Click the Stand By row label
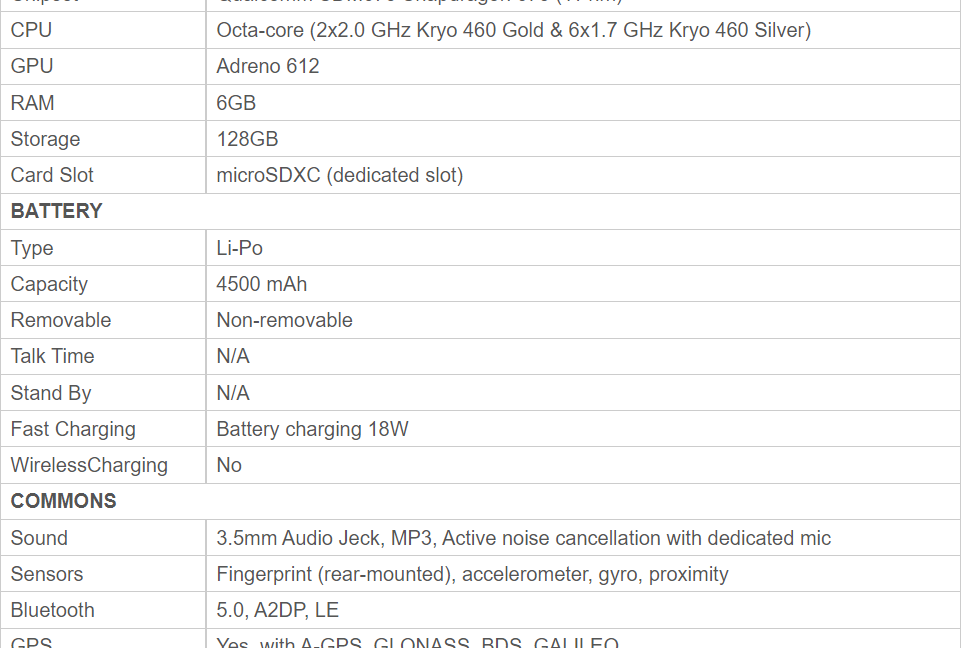 coord(50,393)
